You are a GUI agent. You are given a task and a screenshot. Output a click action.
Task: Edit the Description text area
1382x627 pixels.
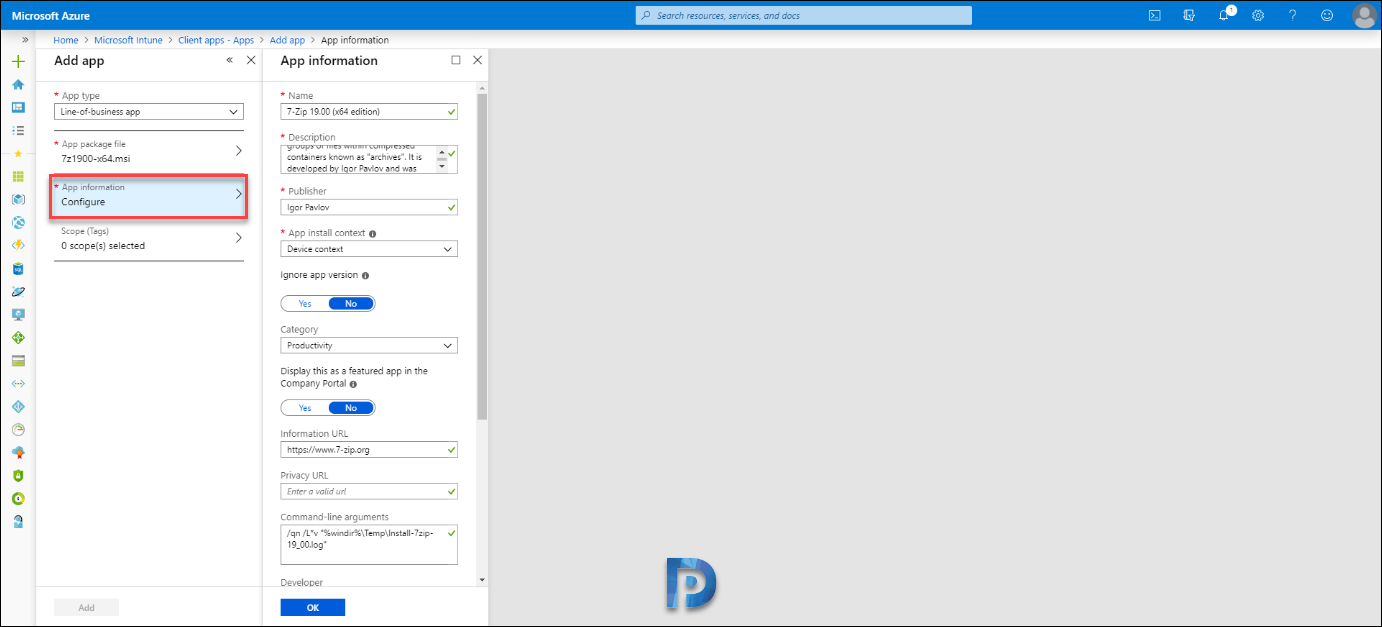369,159
